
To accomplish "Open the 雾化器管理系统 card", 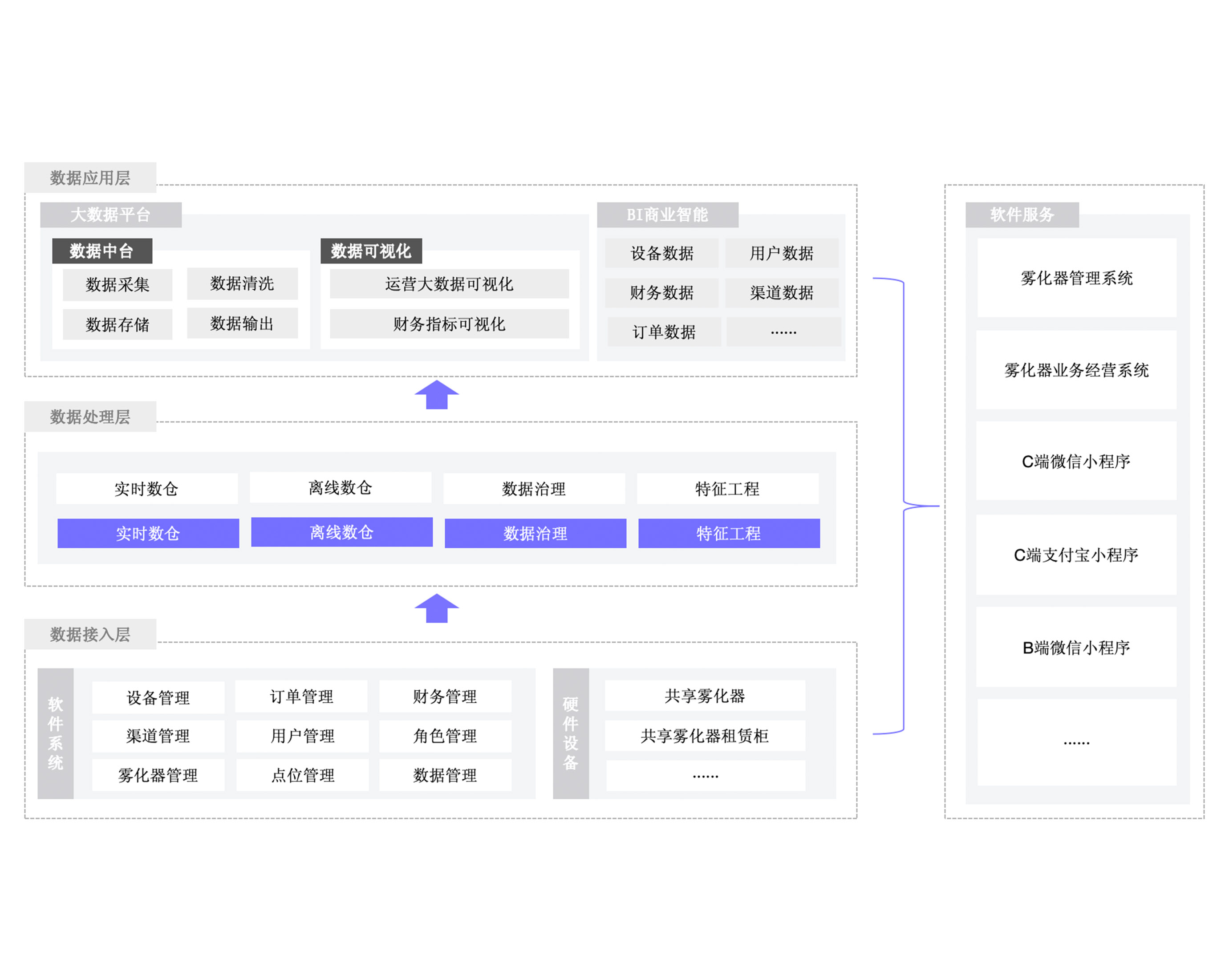I will [x=1077, y=278].
